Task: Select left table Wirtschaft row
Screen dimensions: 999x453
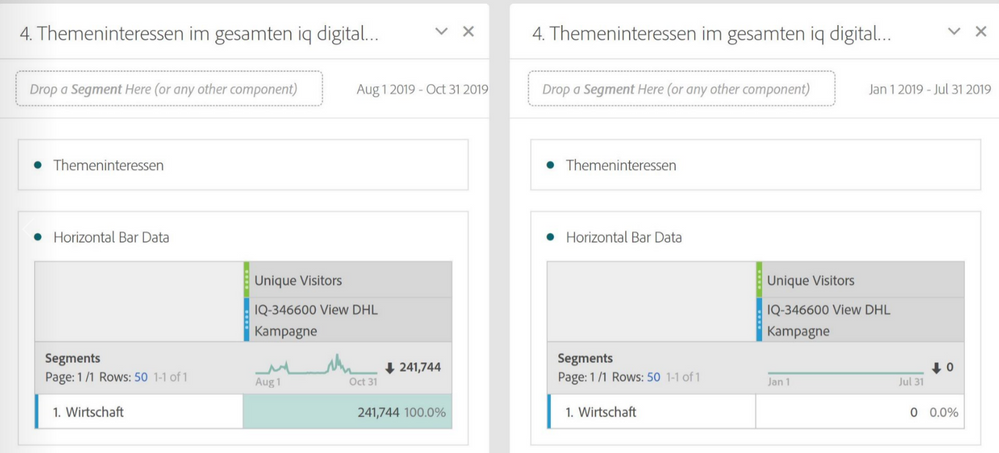Action: [x=139, y=412]
